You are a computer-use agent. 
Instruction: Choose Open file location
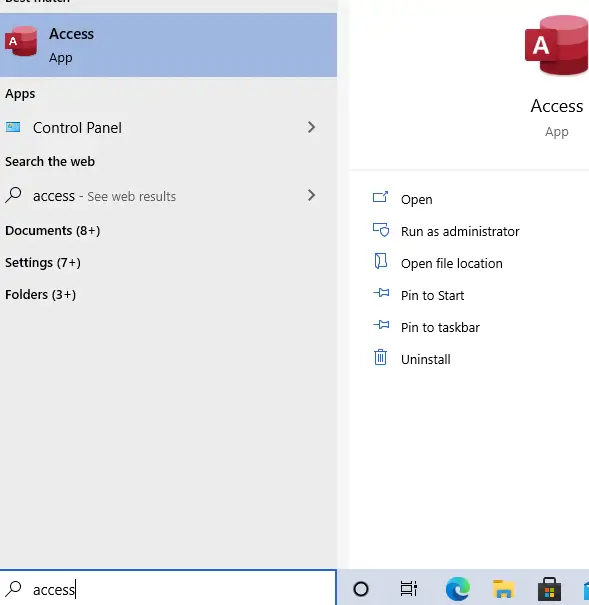point(452,264)
